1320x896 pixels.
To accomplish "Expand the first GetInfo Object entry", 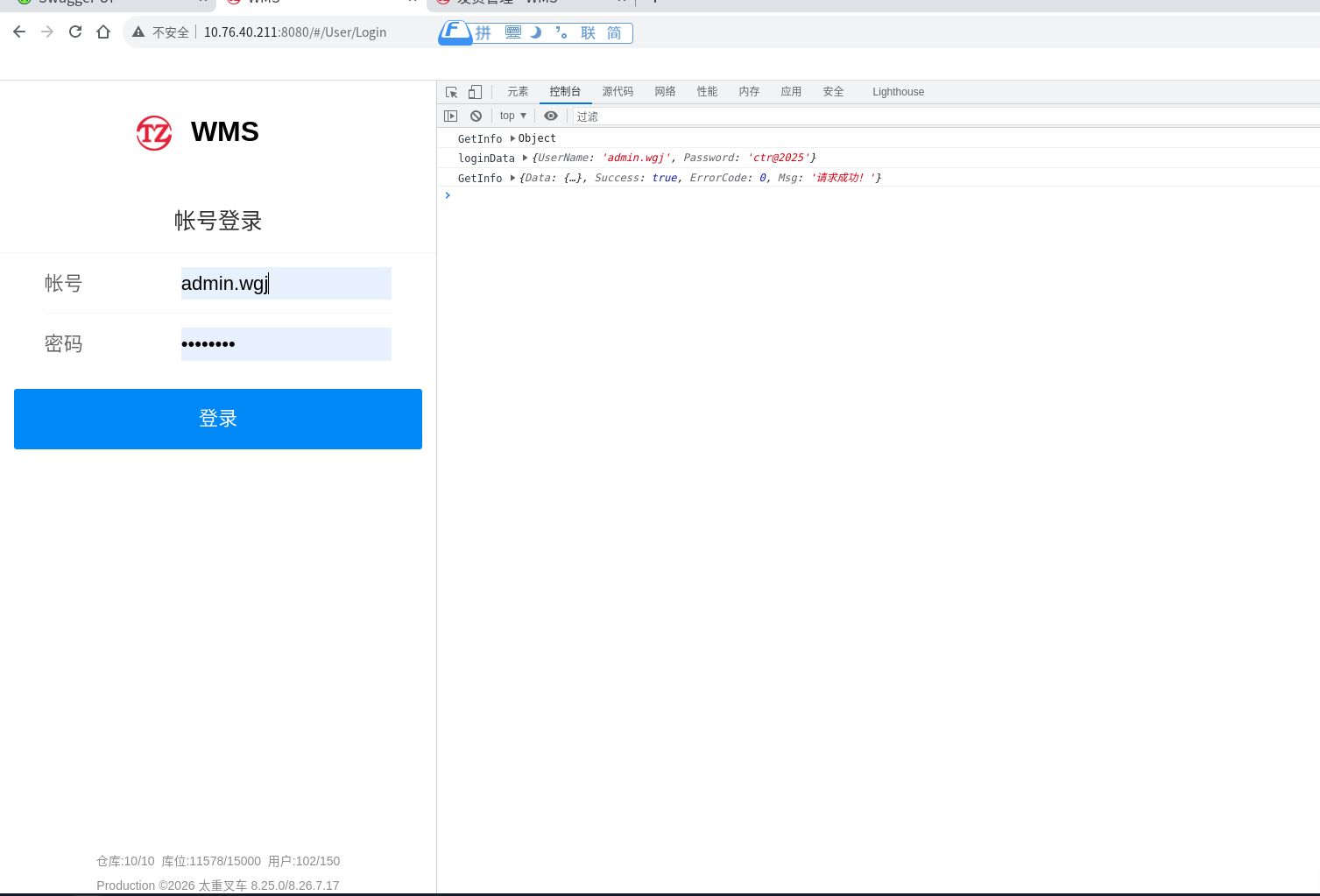I will click(x=512, y=138).
